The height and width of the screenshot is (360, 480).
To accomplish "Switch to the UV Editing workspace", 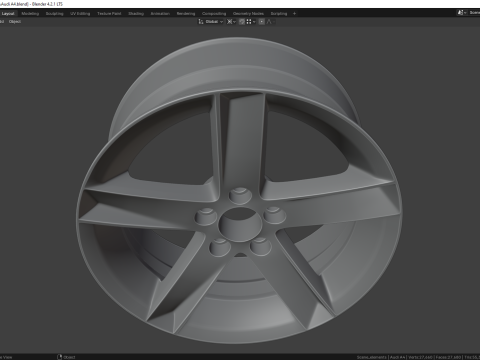I will point(80,14).
